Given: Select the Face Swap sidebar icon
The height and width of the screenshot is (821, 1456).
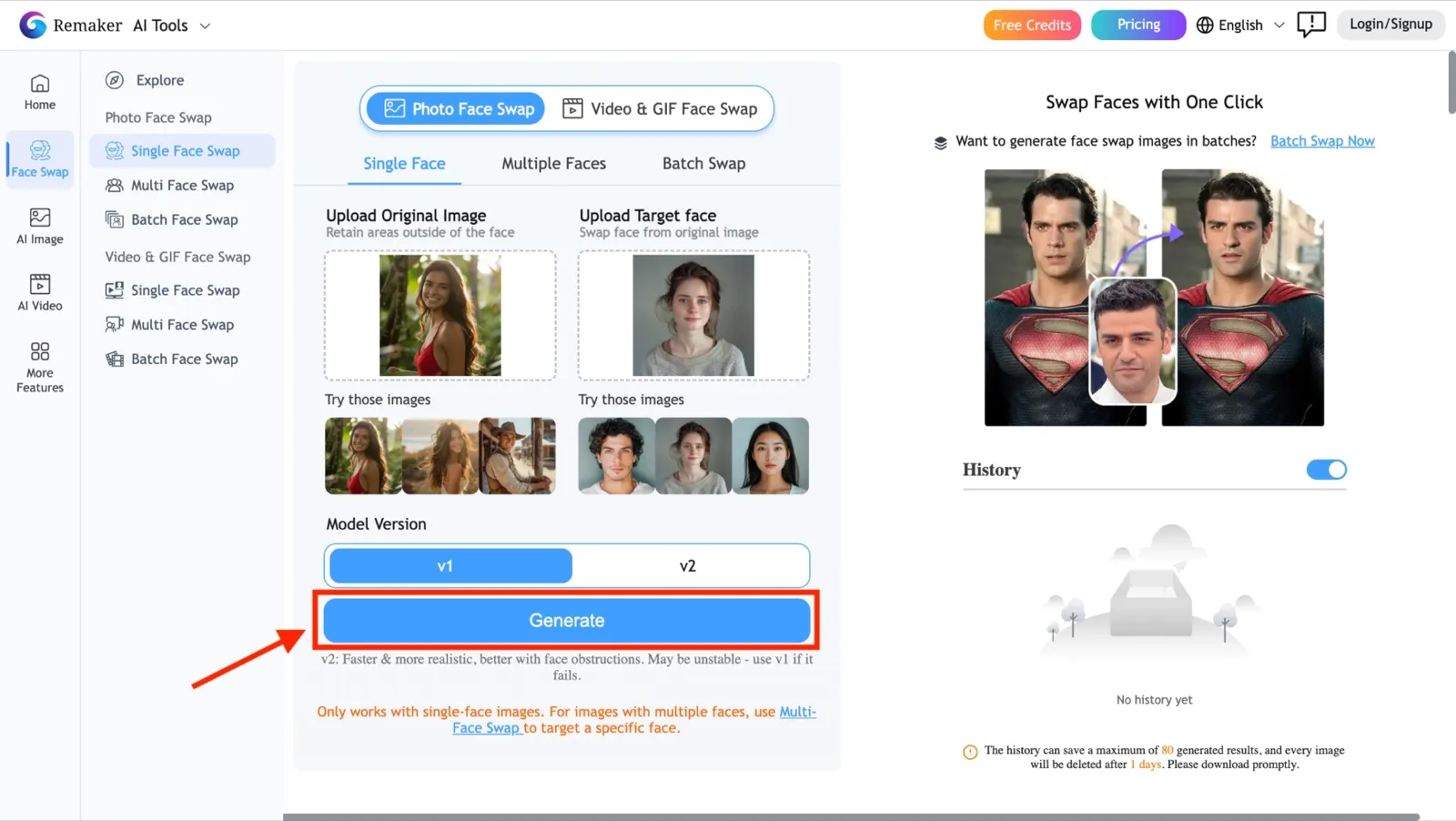Looking at the screenshot, I should (40, 159).
